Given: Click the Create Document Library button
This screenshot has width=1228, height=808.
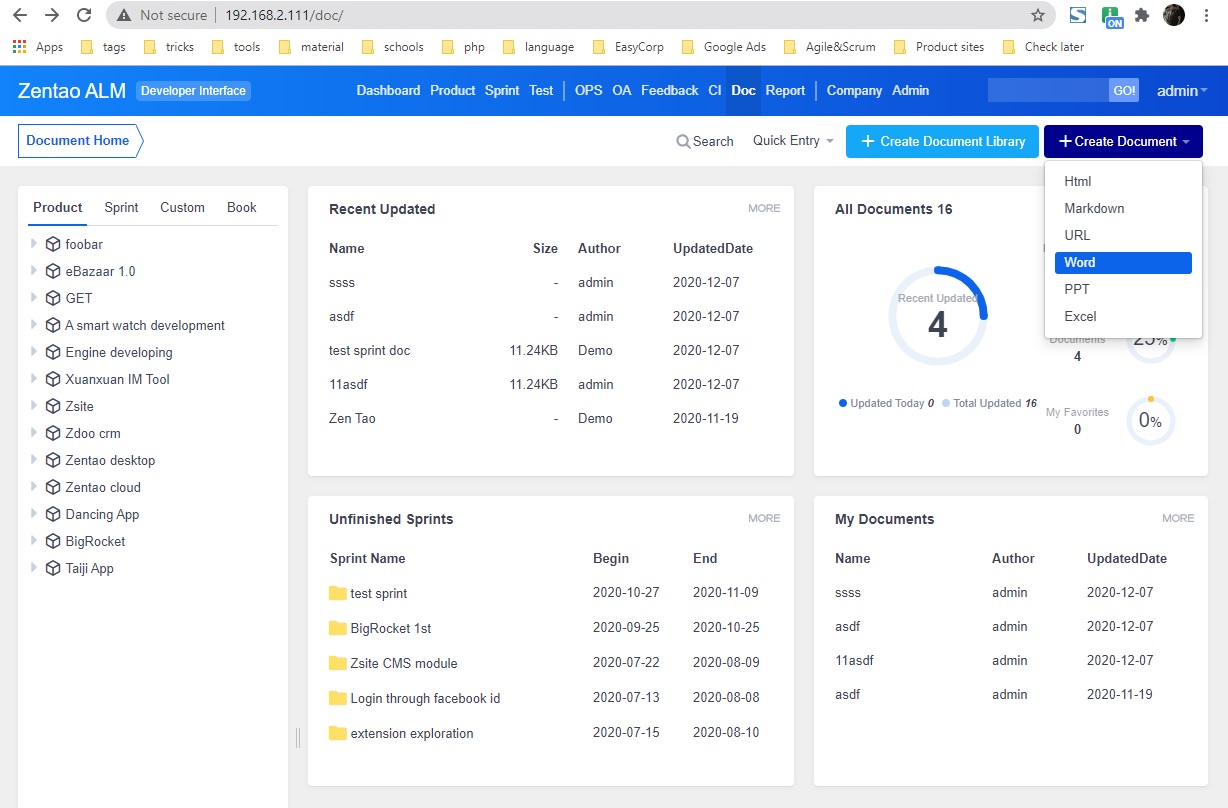Looking at the screenshot, I should [x=942, y=141].
